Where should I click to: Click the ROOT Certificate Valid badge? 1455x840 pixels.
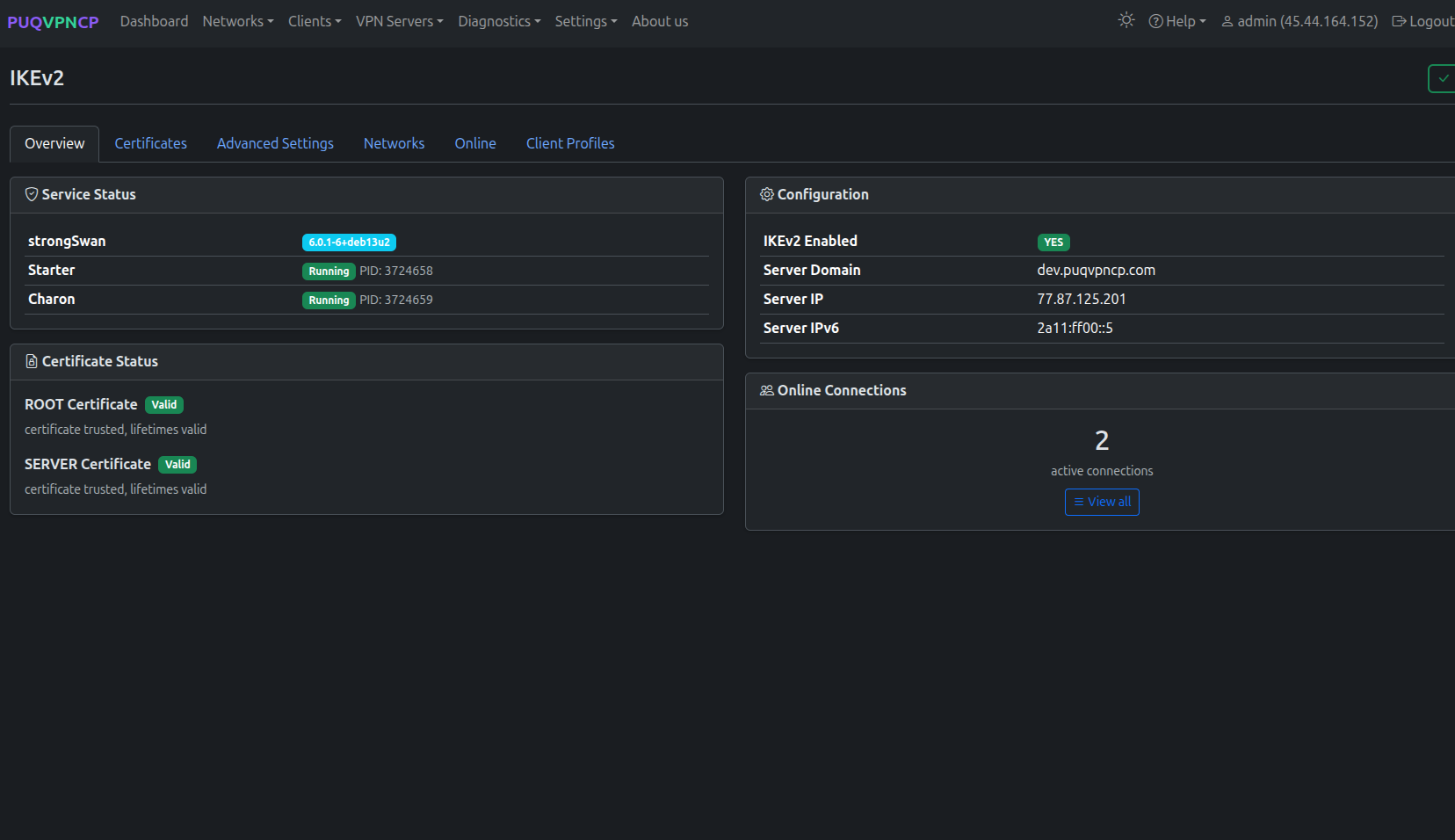click(x=164, y=405)
